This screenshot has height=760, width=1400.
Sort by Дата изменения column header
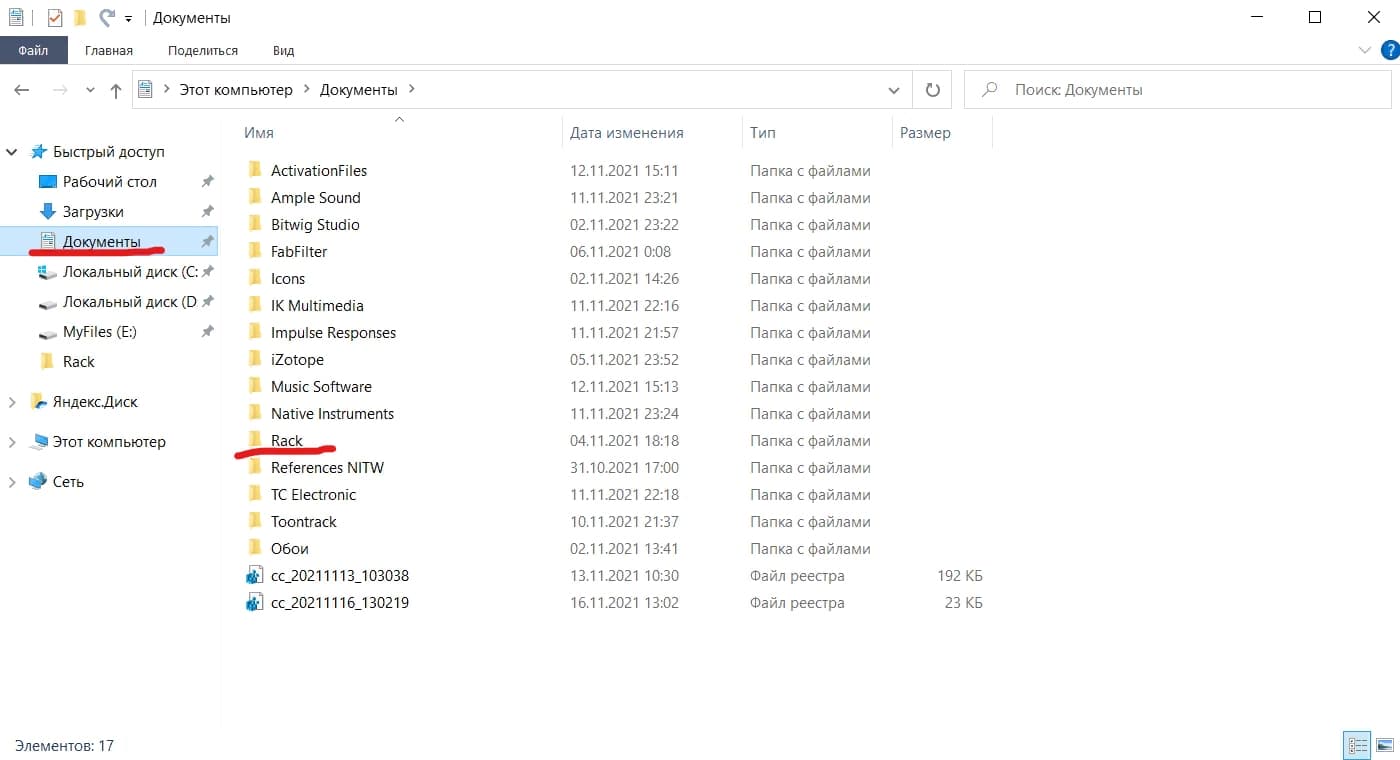tap(626, 133)
